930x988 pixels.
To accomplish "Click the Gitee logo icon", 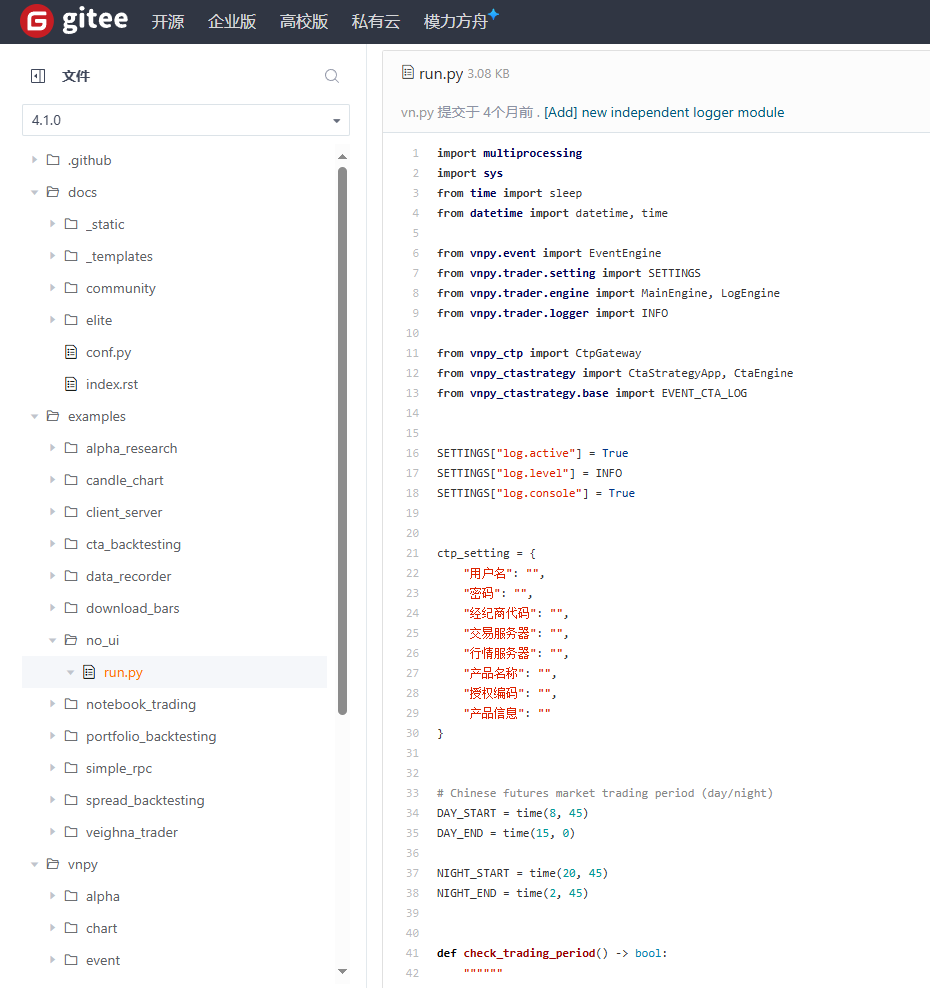I will pyautogui.click(x=37, y=21).
